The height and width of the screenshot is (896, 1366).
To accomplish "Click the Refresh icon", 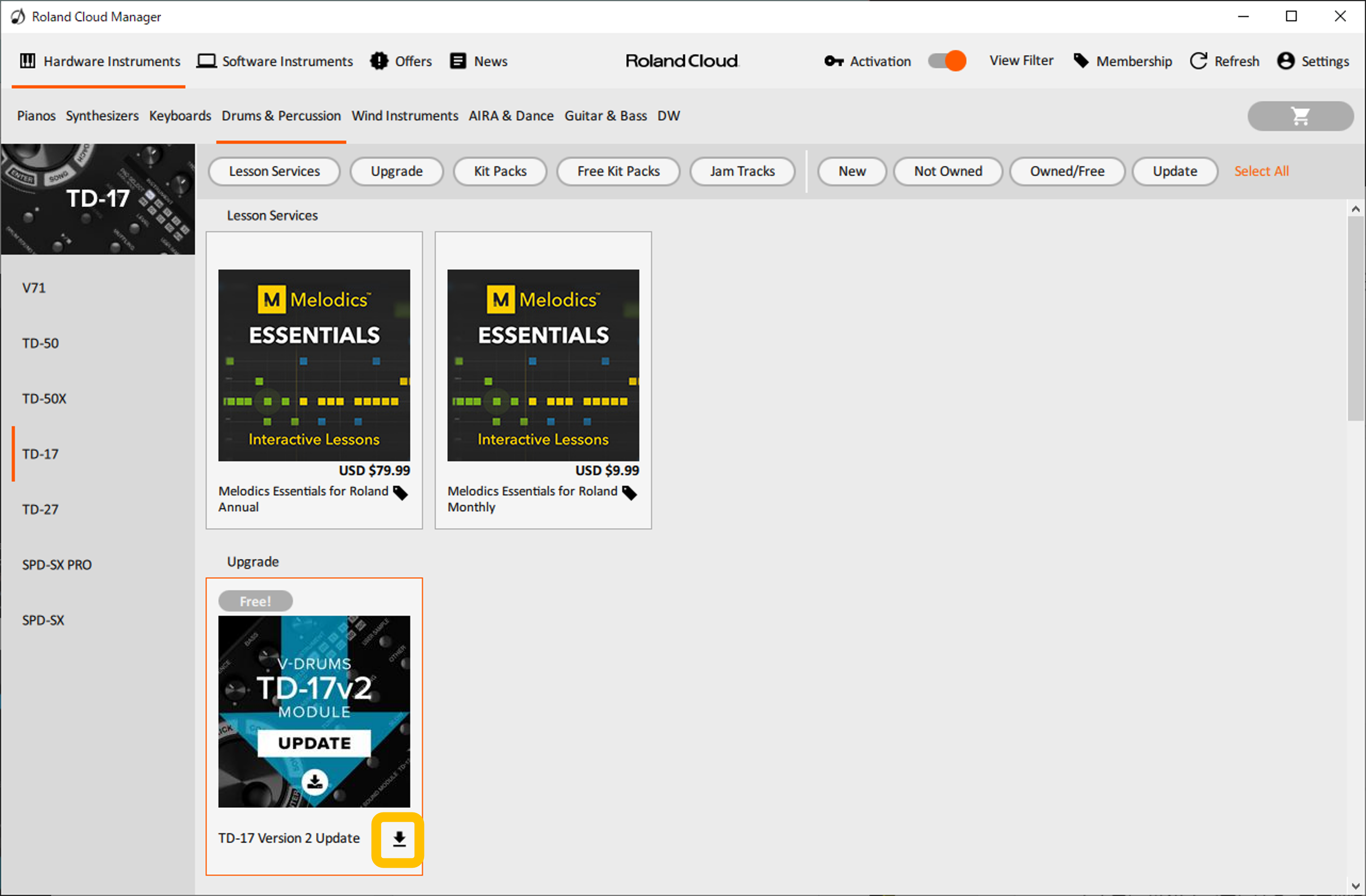I will [1198, 61].
